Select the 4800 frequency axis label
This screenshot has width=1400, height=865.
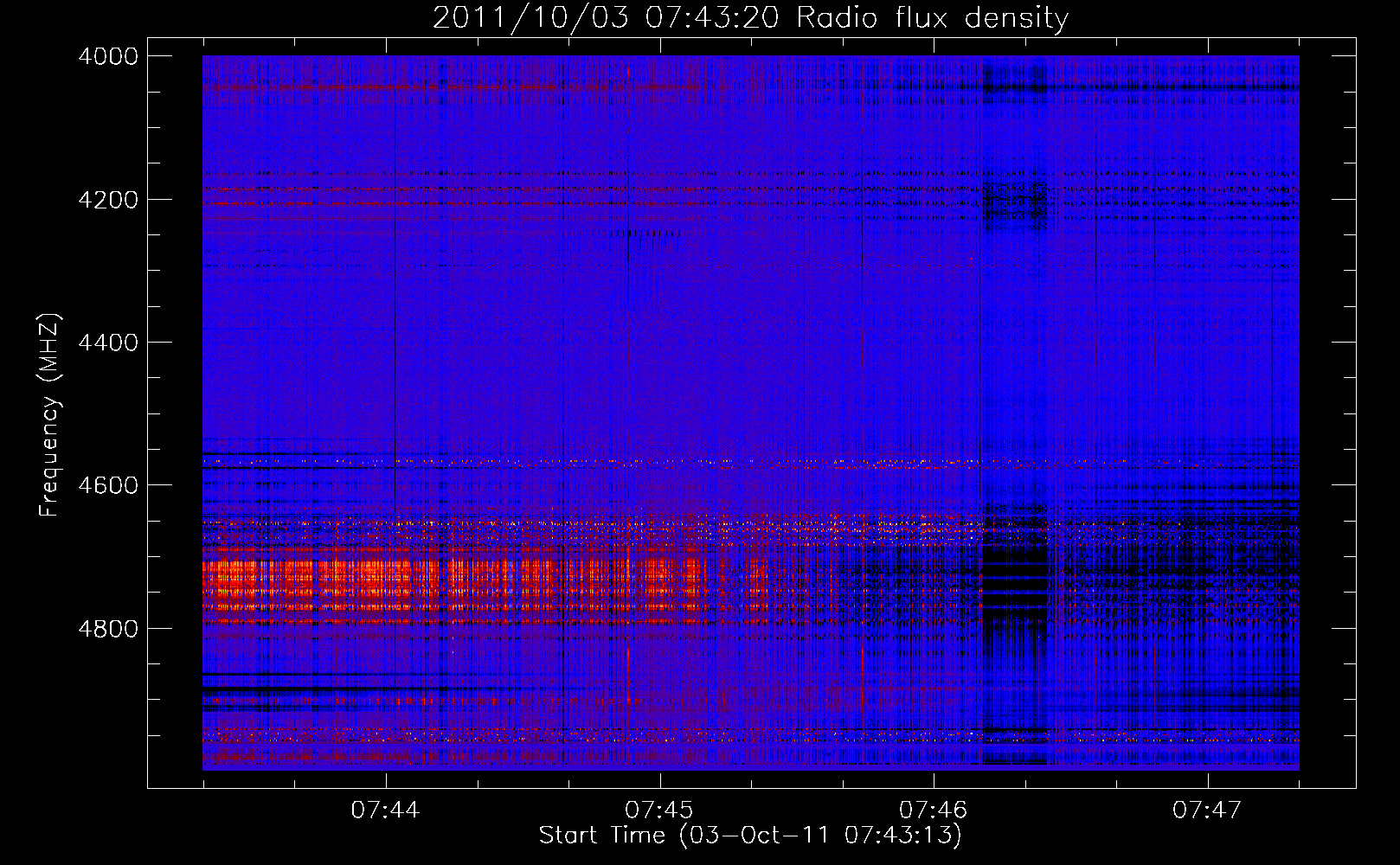coord(108,628)
